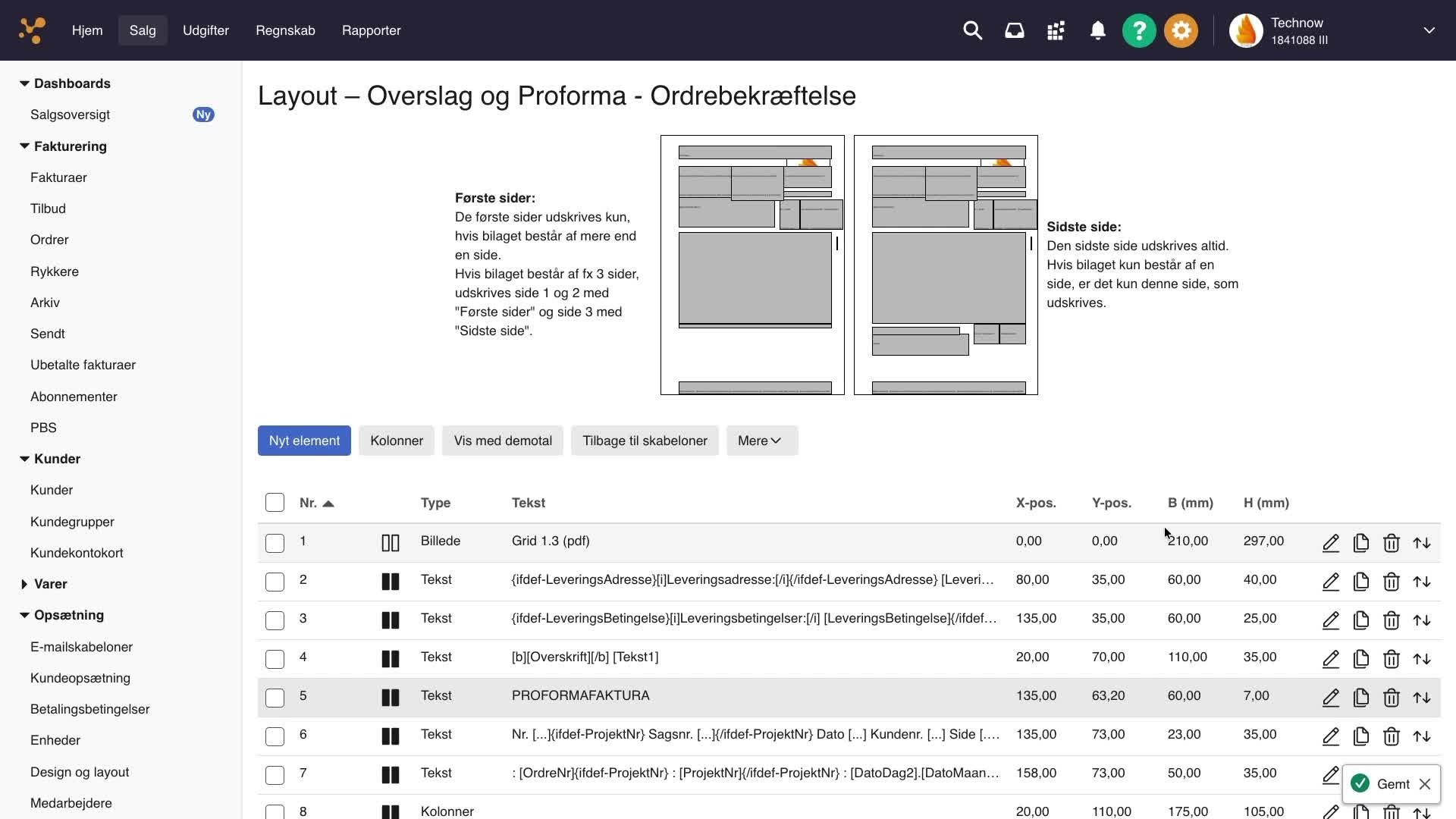The image size is (1456, 819).
Task: Open the Technow account dropdown arrow
Action: (x=1429, y=30)
